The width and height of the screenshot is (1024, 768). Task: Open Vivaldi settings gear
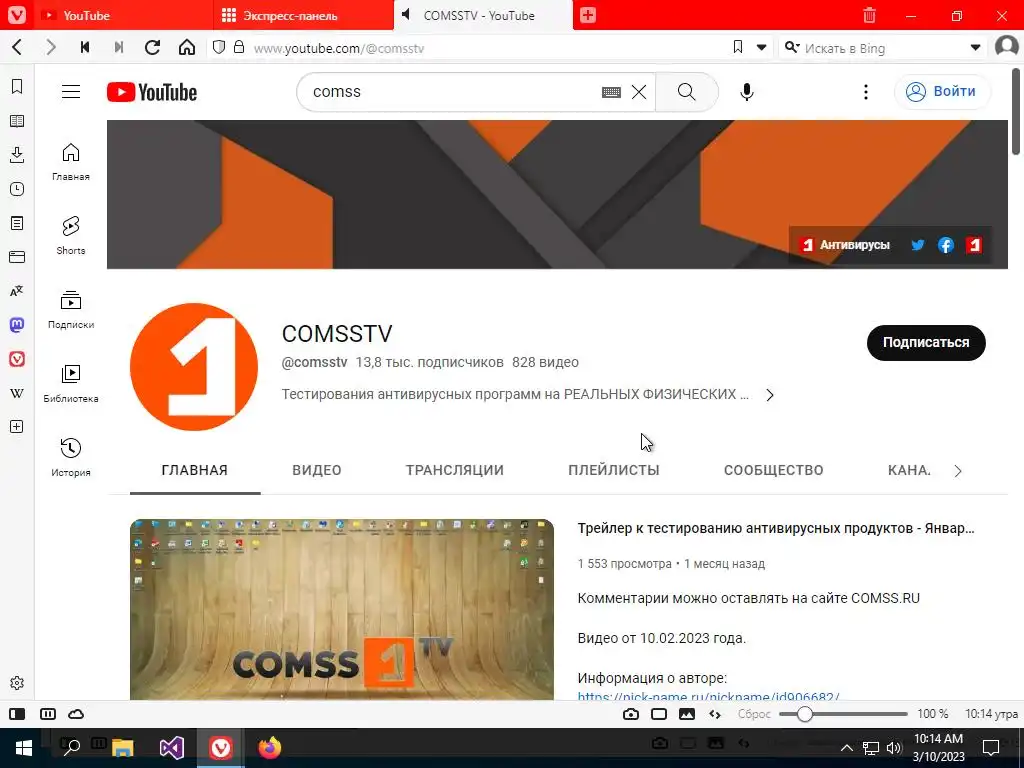[17, 682]
